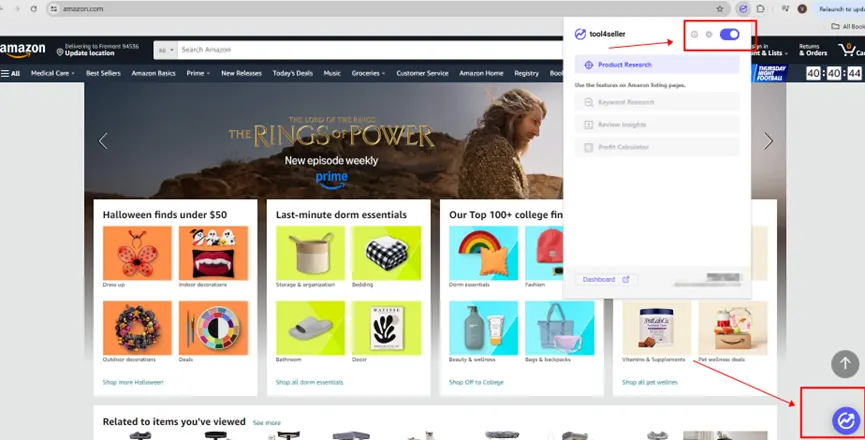The height and width of the screenshot is (440, 865).
Task: Open the browser profile avatar
Action: click(802, 9)
